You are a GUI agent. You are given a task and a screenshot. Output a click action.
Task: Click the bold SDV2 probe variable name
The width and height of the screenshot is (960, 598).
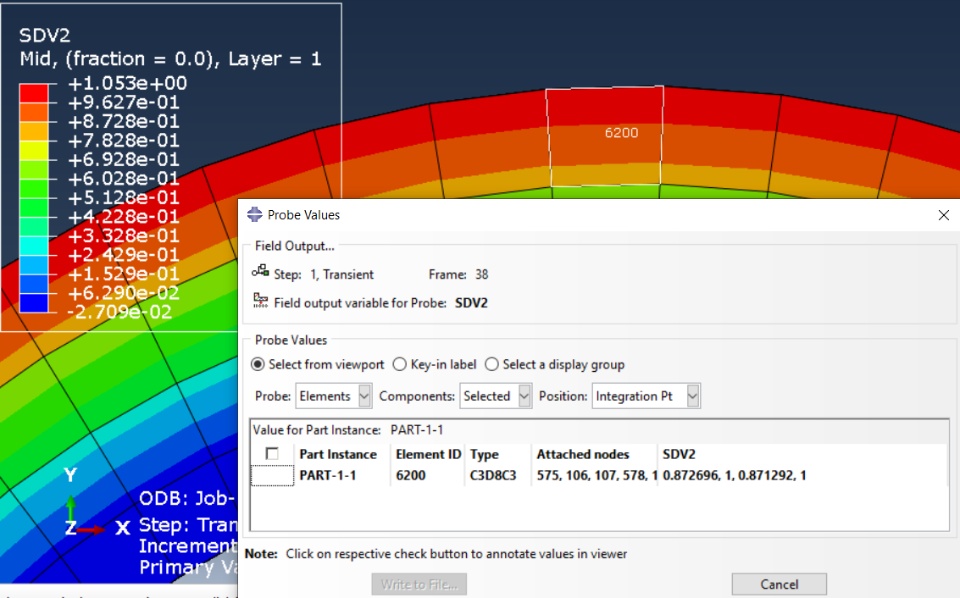(471, 303)
